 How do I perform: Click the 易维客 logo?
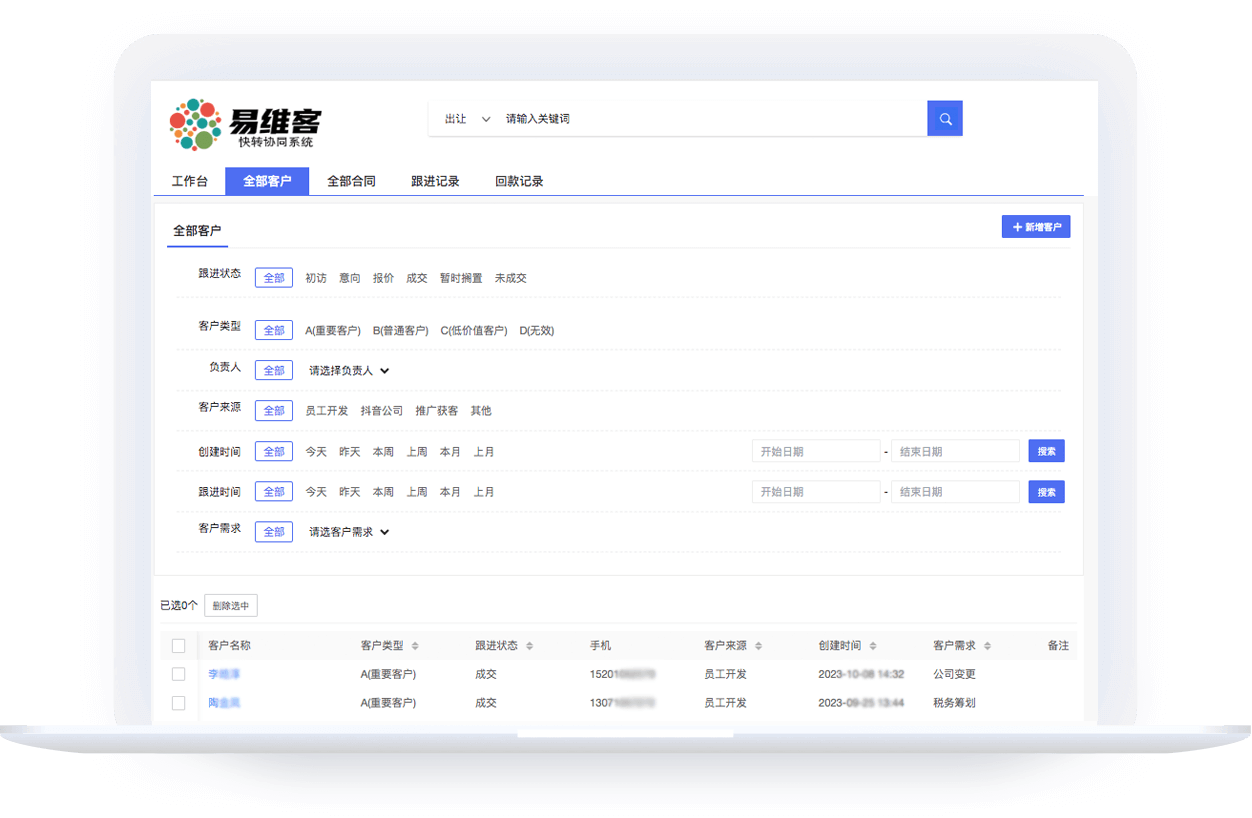(246, 125)
